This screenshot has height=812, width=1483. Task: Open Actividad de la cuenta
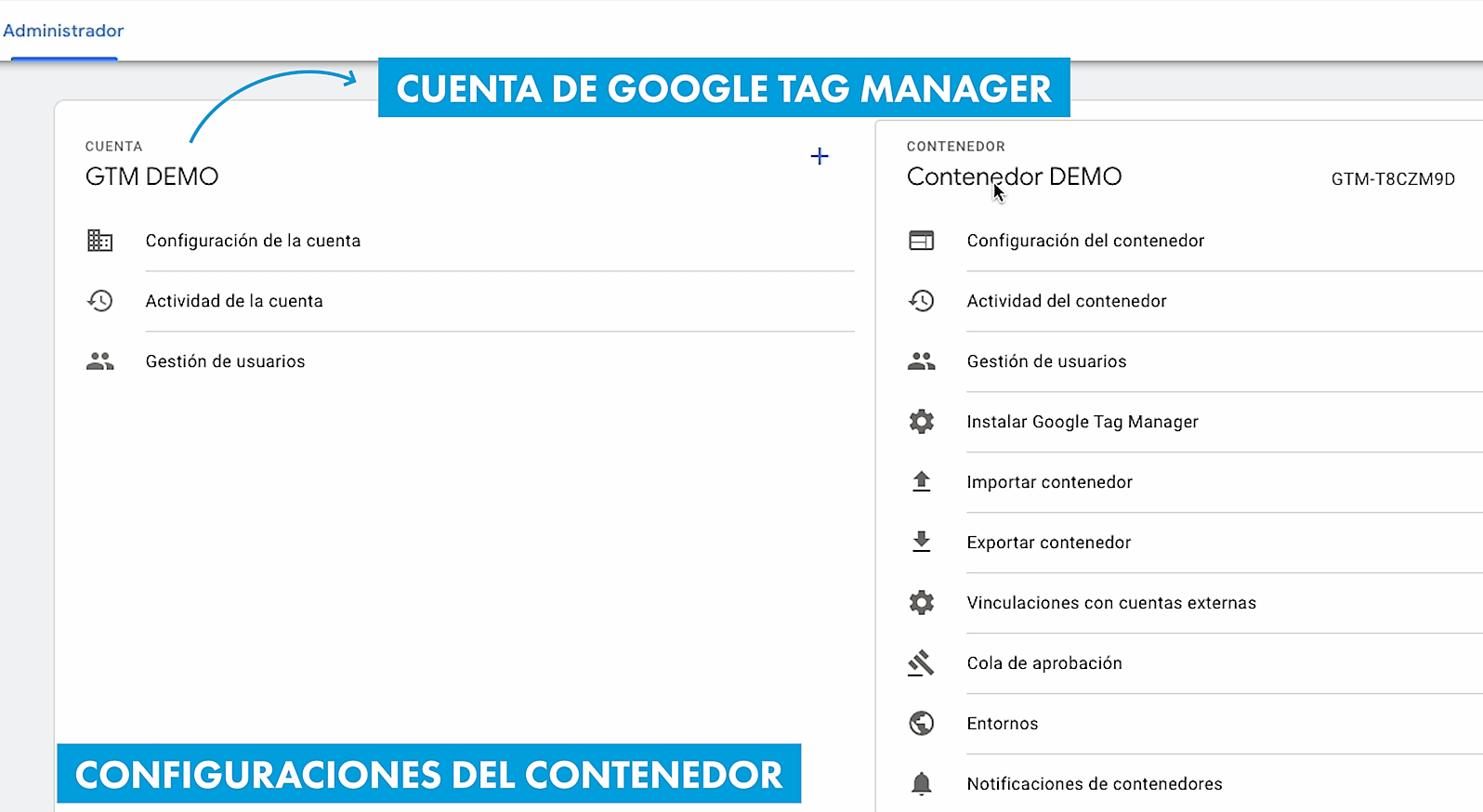[234, 301]
